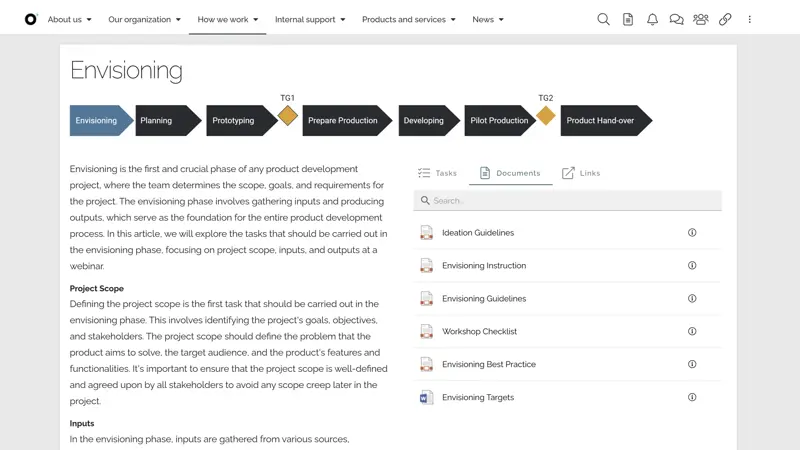The image size is (800, 450).
Task: Select the Planning process step
Action: click(168, 120)
